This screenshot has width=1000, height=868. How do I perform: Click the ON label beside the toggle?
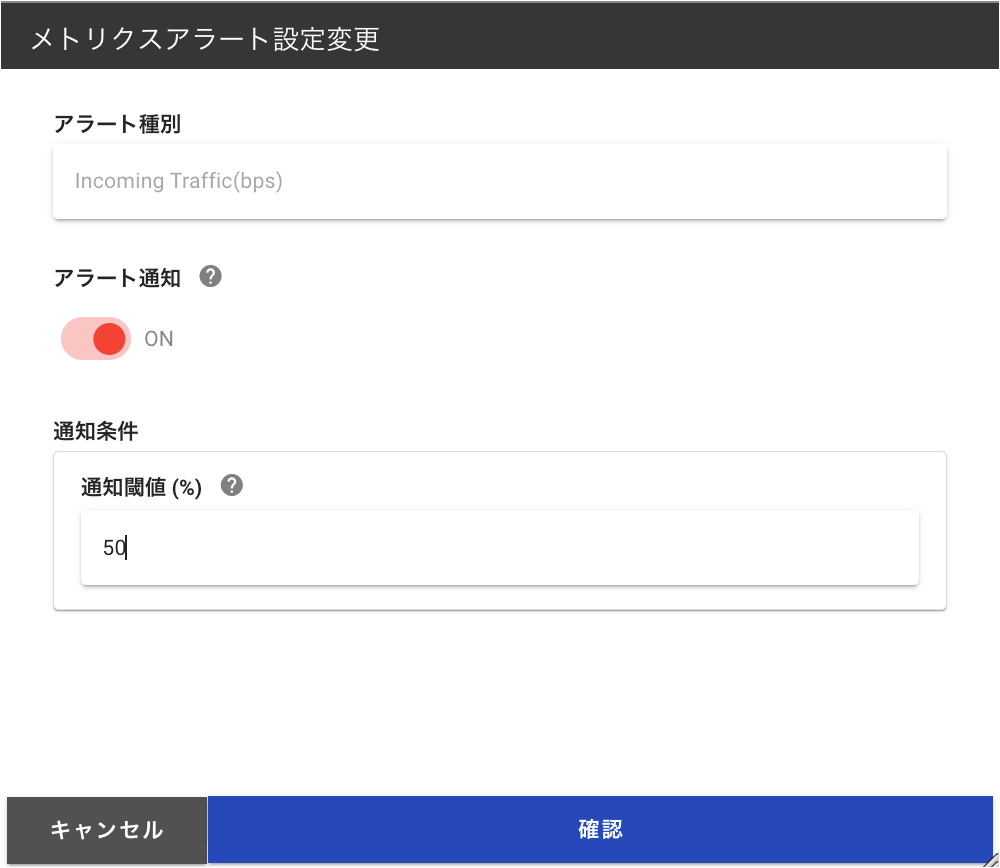(159, 339)
